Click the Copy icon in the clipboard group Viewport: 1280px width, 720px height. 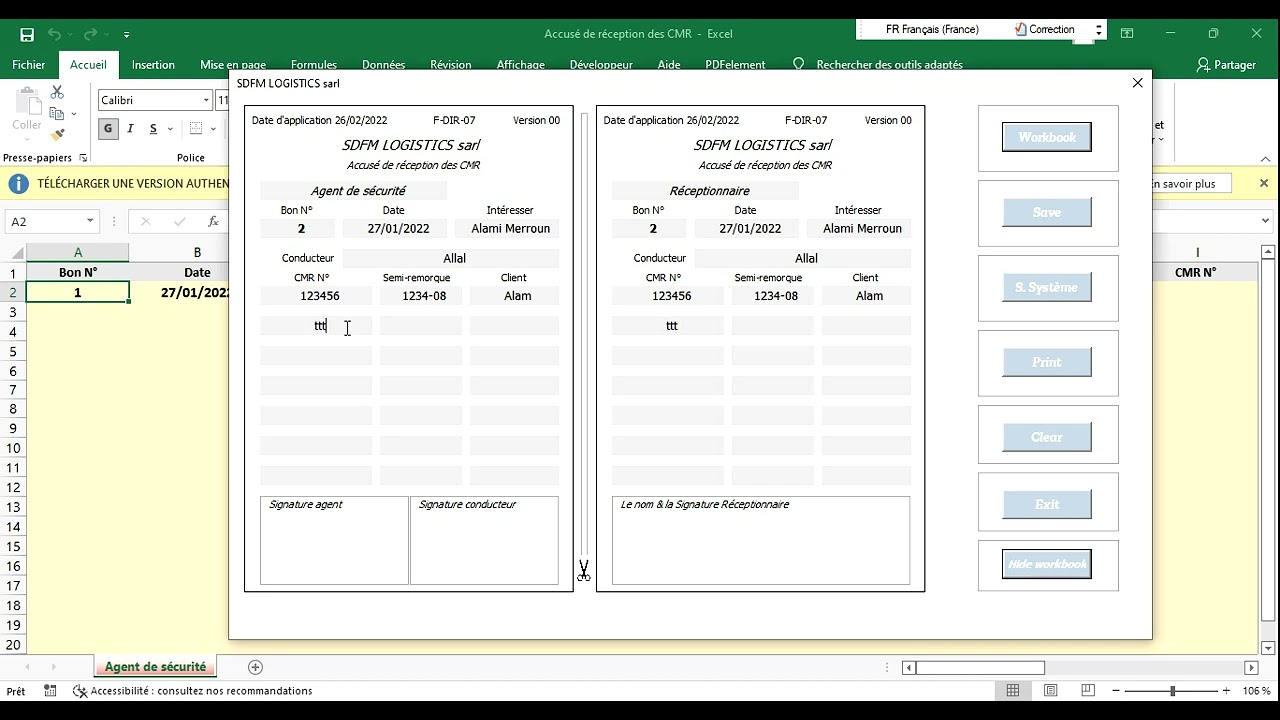tap(57, 113)
